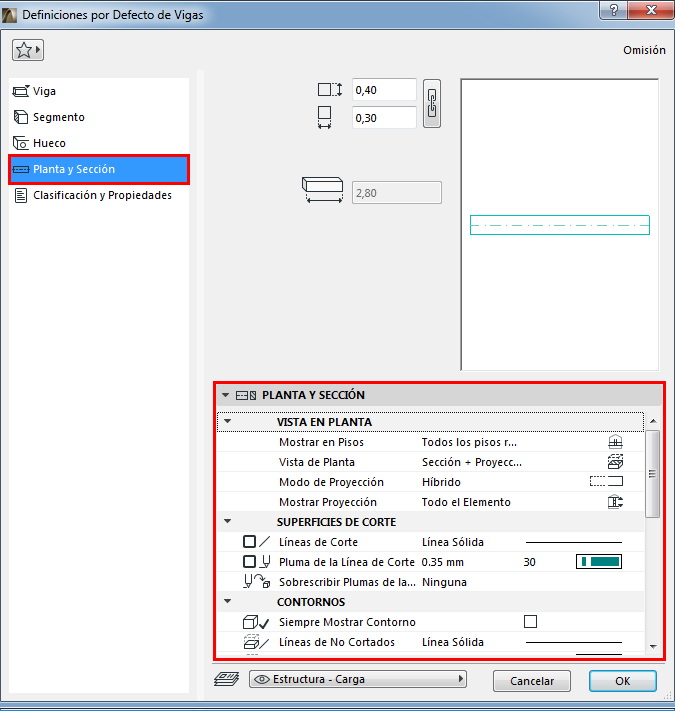The width and height of the screenshot is (675, 711).
Task: Click the Siempre Mostrar Contorno outline icon
Action: (256, 622)
